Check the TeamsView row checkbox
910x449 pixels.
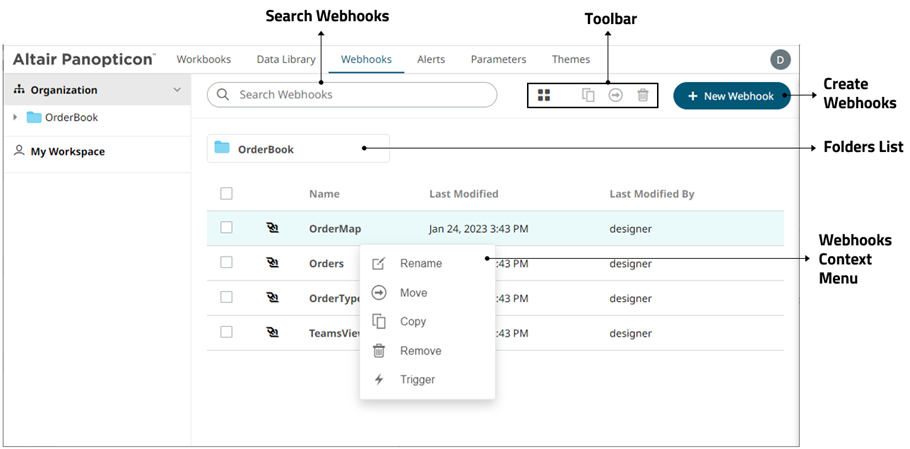click(227, 332)
